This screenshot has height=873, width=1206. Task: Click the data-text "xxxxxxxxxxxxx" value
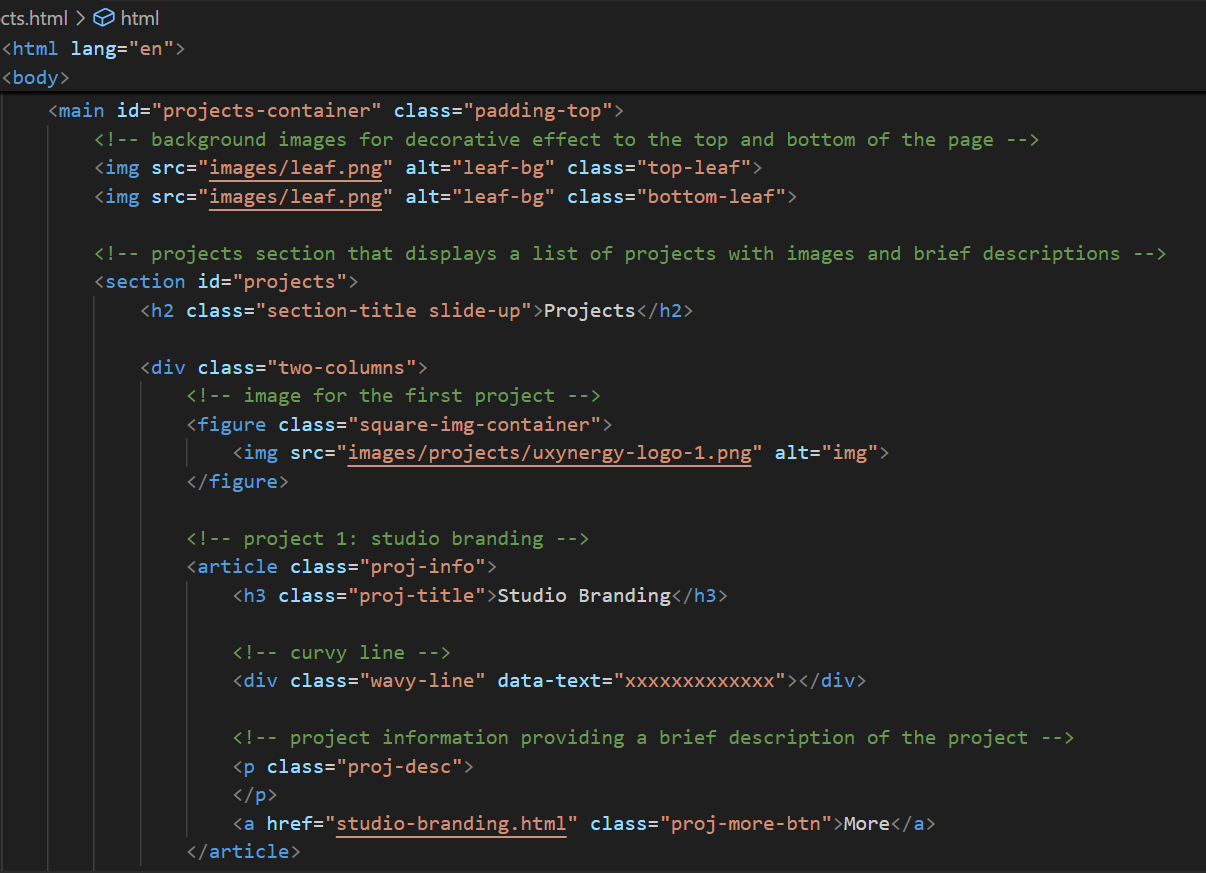pyautogui.click(x=700, y=681)
